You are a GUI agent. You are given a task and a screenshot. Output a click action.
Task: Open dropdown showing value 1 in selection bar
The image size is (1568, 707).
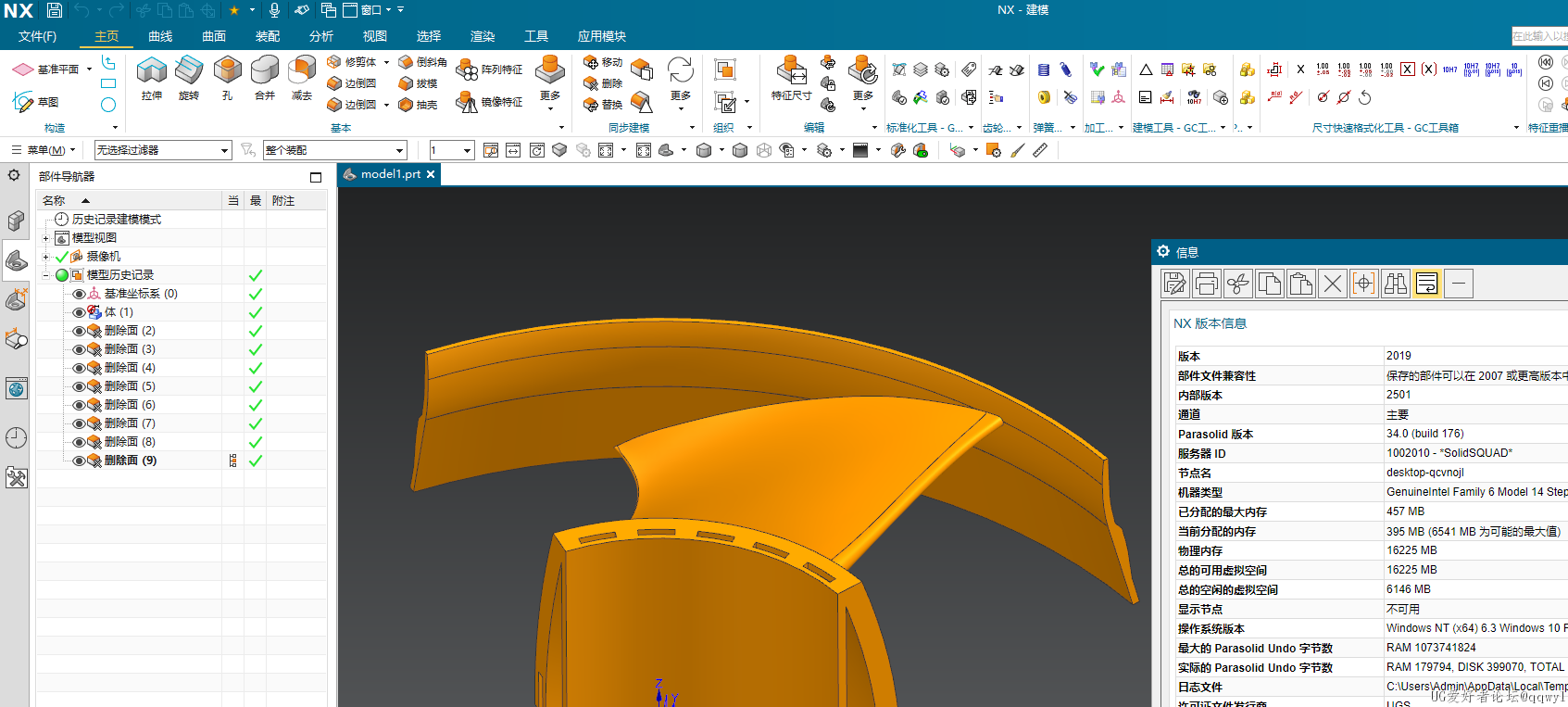451,150
